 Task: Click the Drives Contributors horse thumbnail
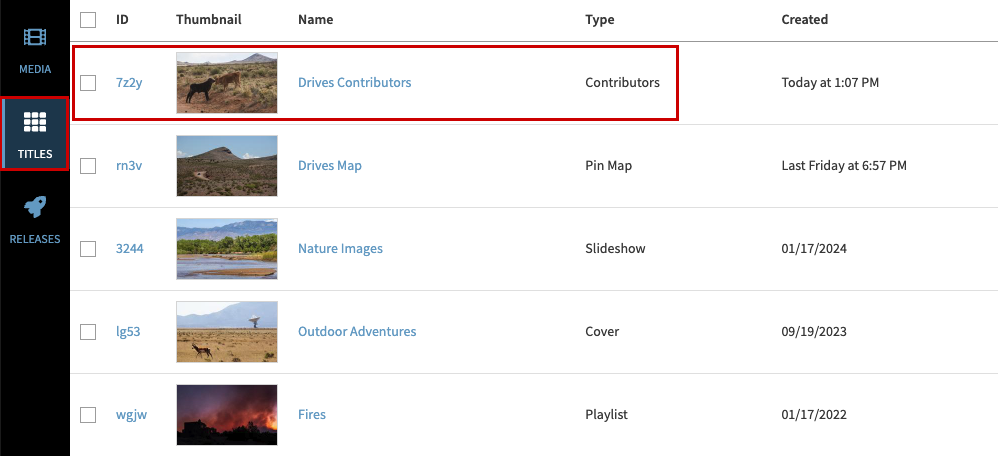coord(226,83)
